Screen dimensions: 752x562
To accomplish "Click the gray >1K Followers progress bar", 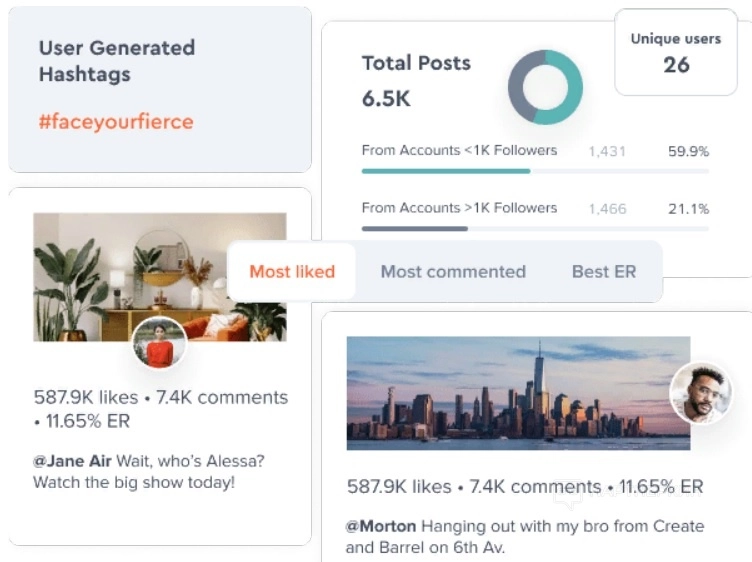I will [415, 229].
